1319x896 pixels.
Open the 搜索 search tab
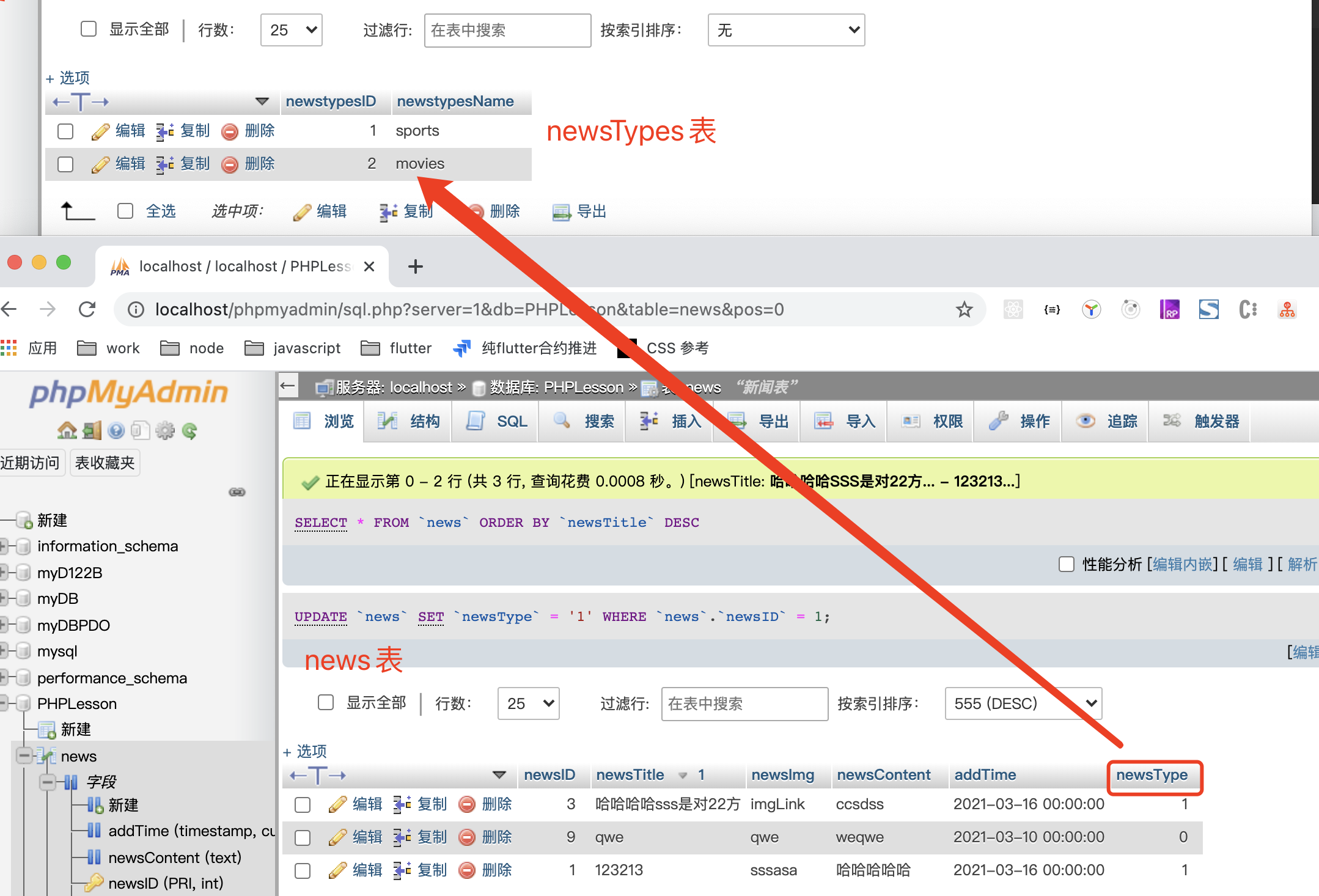click(582, 421)
